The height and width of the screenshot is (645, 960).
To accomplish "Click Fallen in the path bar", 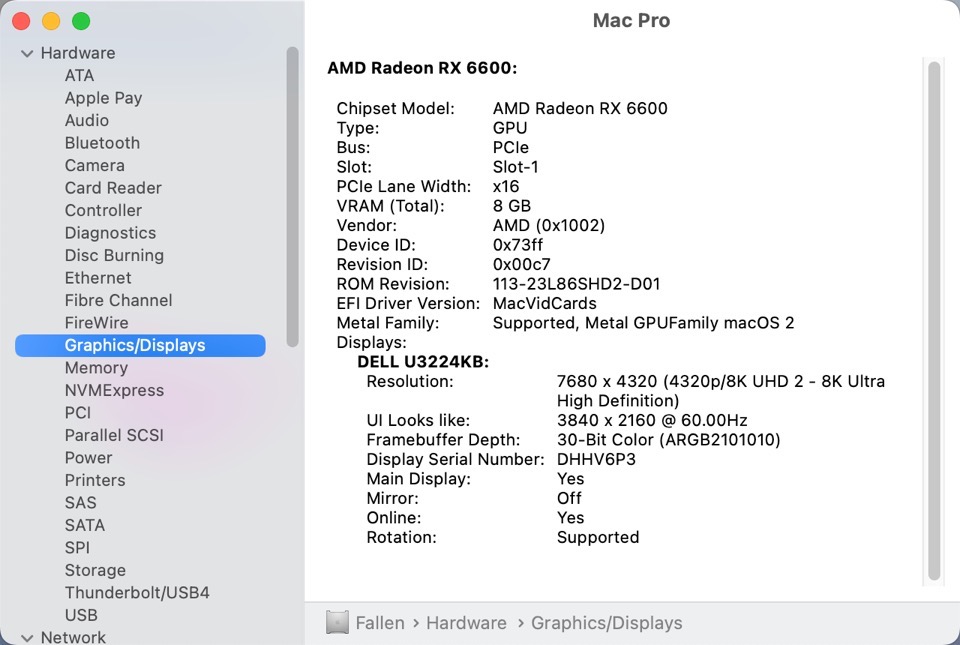I will point(380,623).
